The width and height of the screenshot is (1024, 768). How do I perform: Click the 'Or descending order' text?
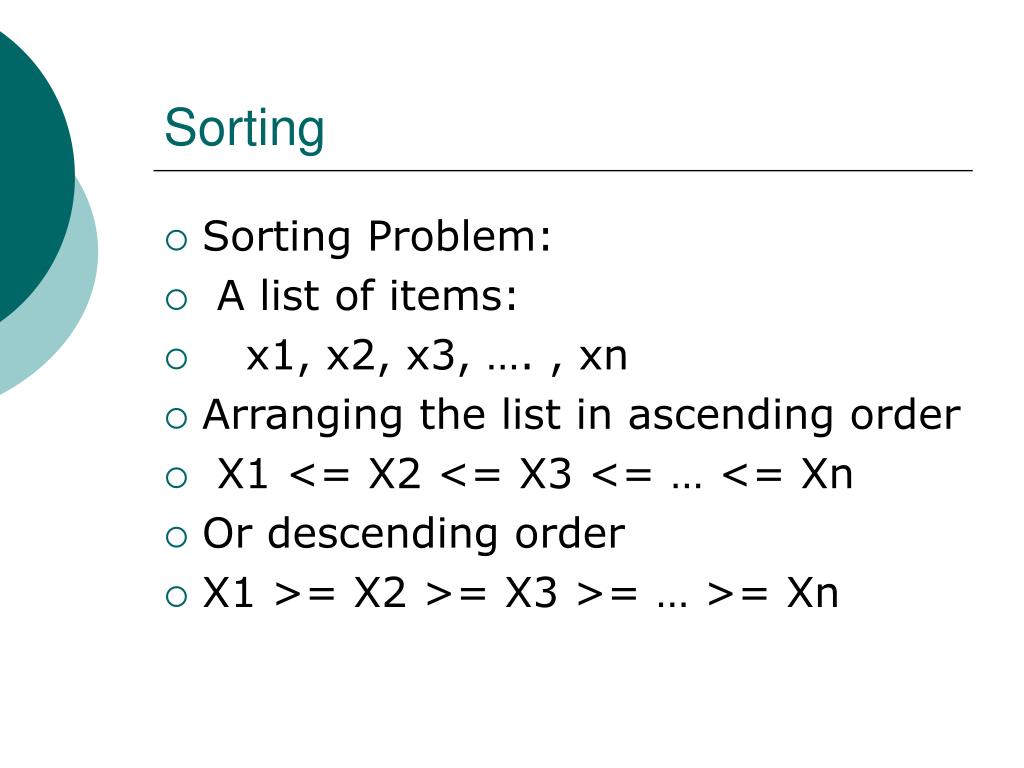(414, 534)
